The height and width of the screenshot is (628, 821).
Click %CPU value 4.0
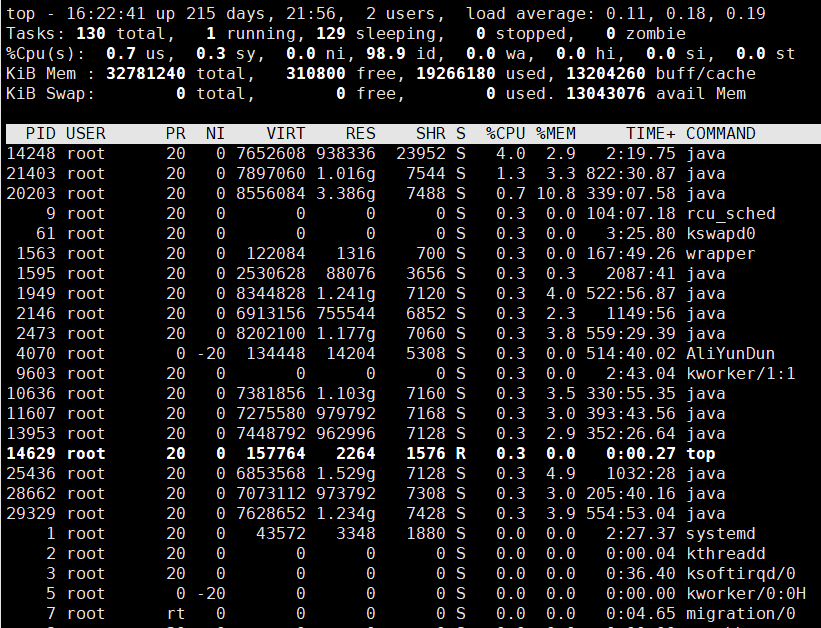pos(511,153)
